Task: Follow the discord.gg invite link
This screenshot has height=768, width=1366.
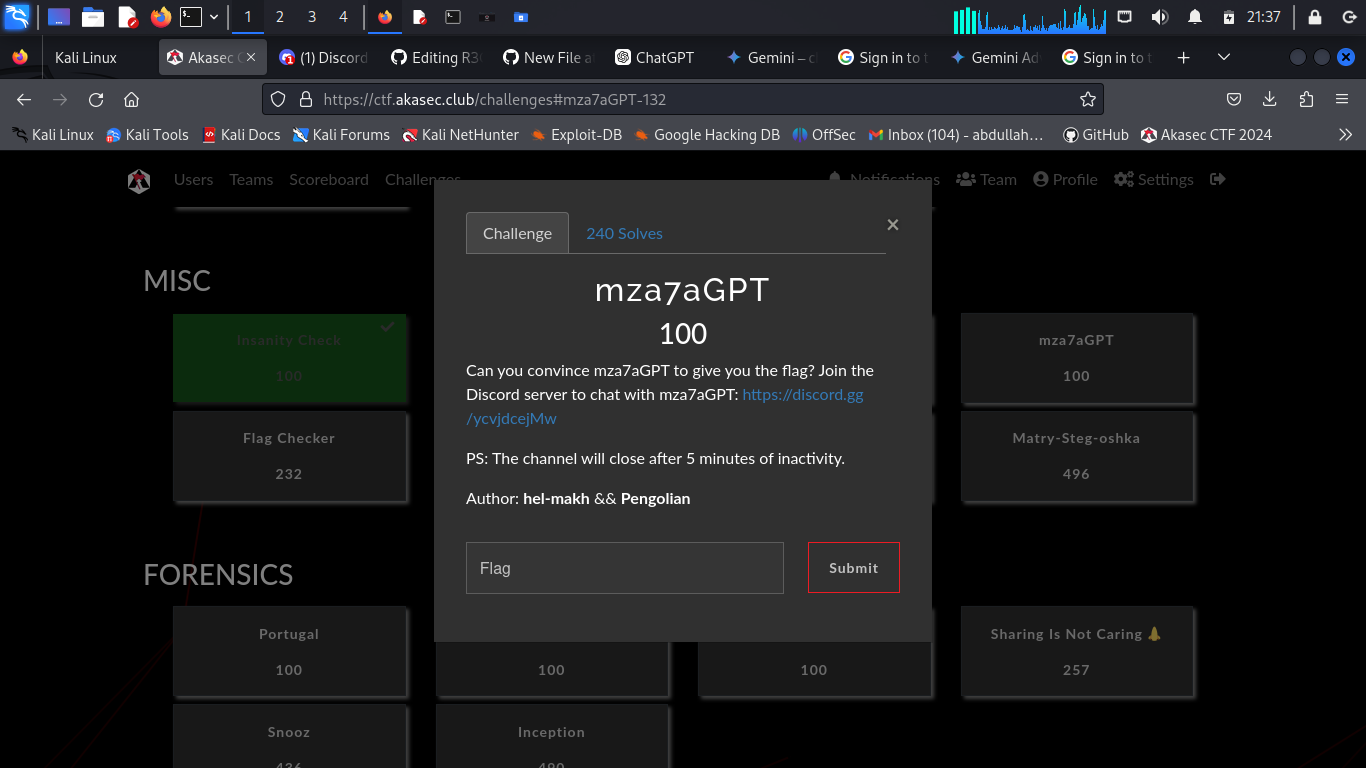Action: [x=665, y=406]
